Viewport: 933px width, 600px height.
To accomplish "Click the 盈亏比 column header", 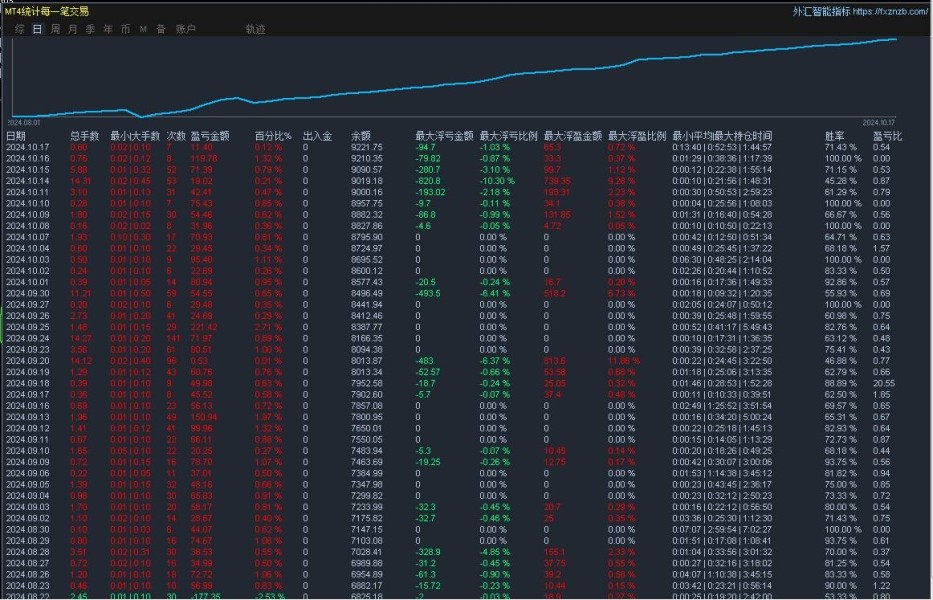I will point(888,136).
